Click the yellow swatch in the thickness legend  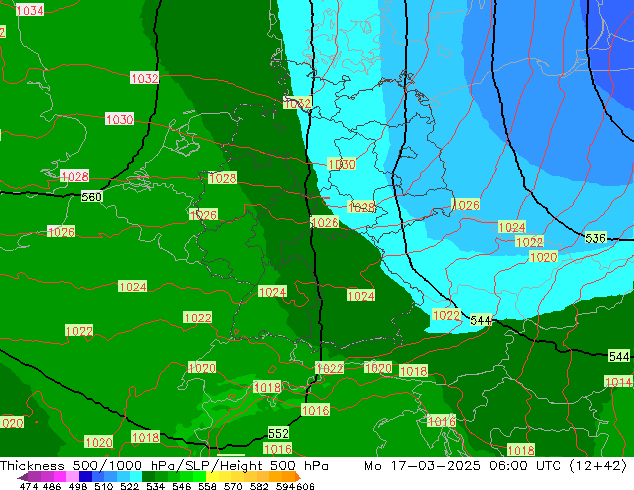(x=212, y=476)
